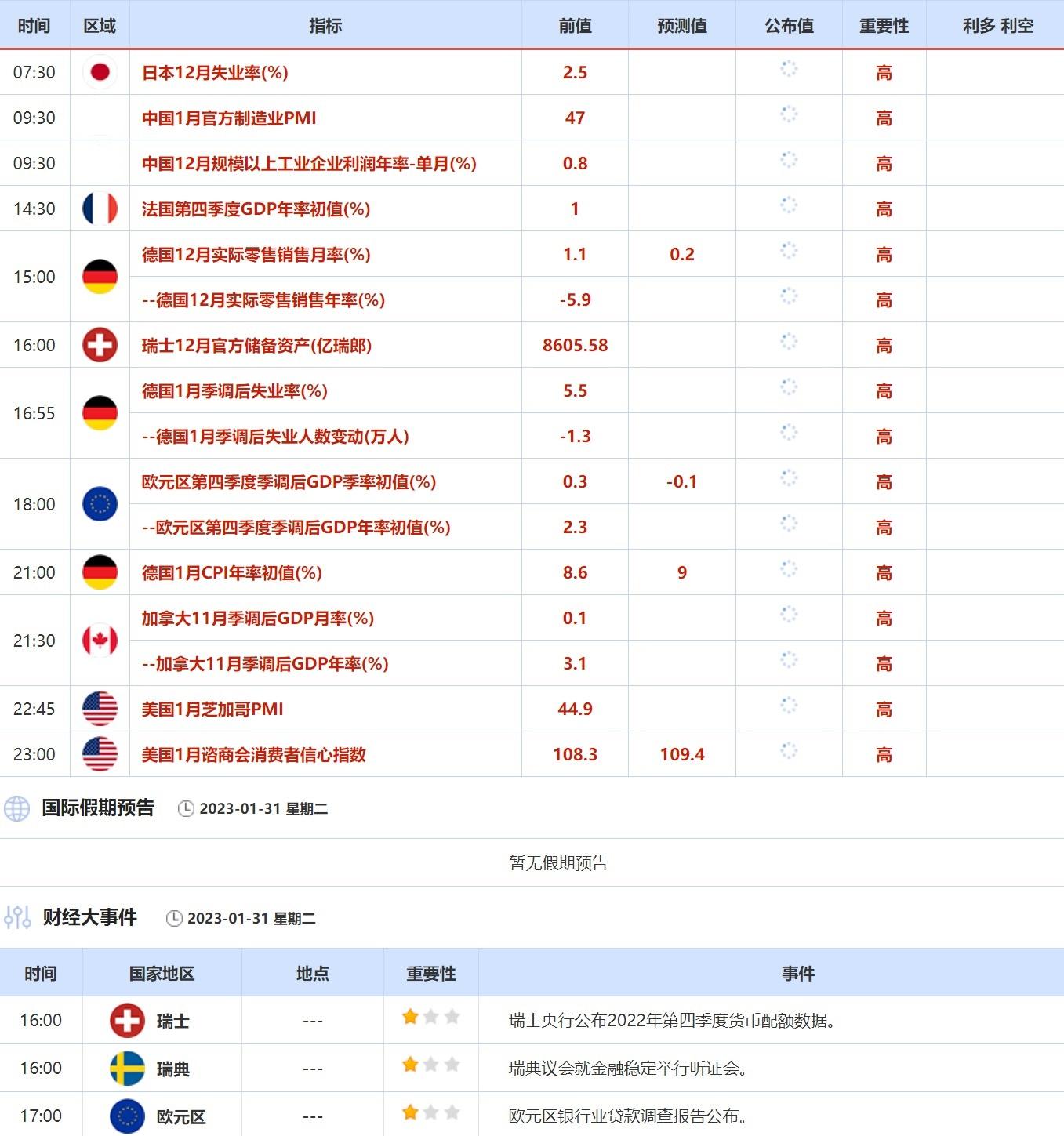This screenshot has width=1064, height=1136.
Task: Click the star rating for 瑞典 event
Action: pos(430,1065)
